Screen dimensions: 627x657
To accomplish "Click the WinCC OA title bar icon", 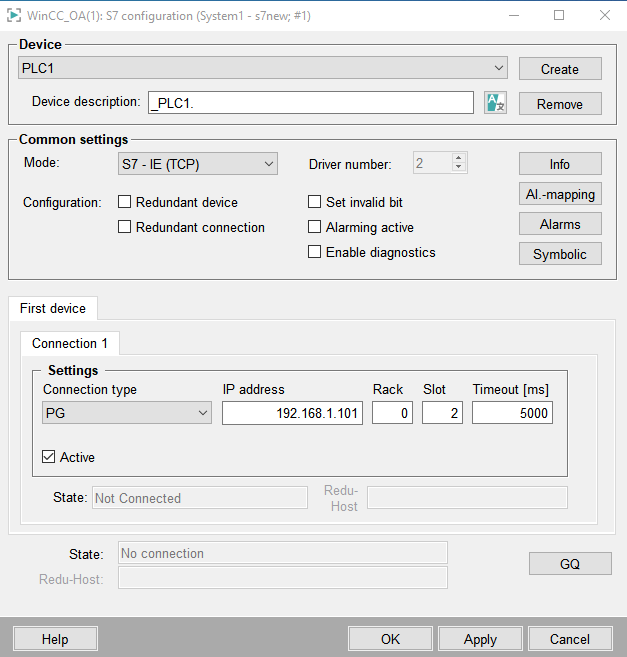I will tap(15, 15).
